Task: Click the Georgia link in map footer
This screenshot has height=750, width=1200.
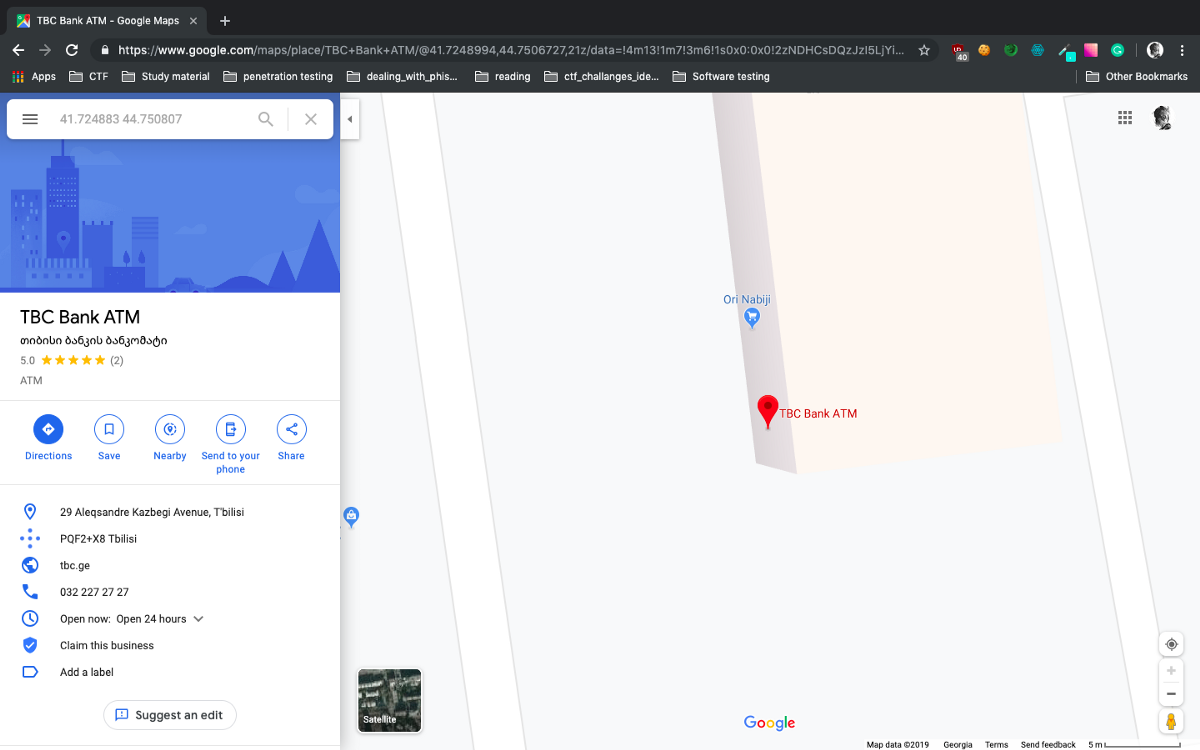Action: tap(958, 745)
